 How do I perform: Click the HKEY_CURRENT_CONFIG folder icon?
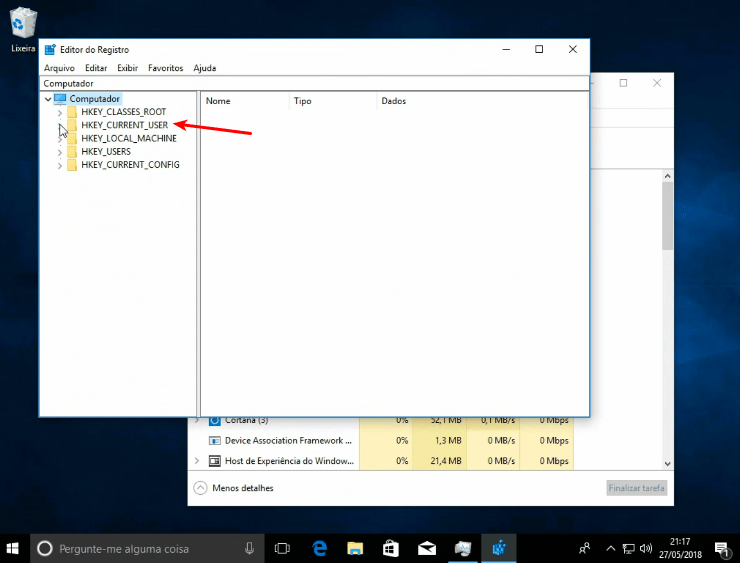[x=72, y=165]
